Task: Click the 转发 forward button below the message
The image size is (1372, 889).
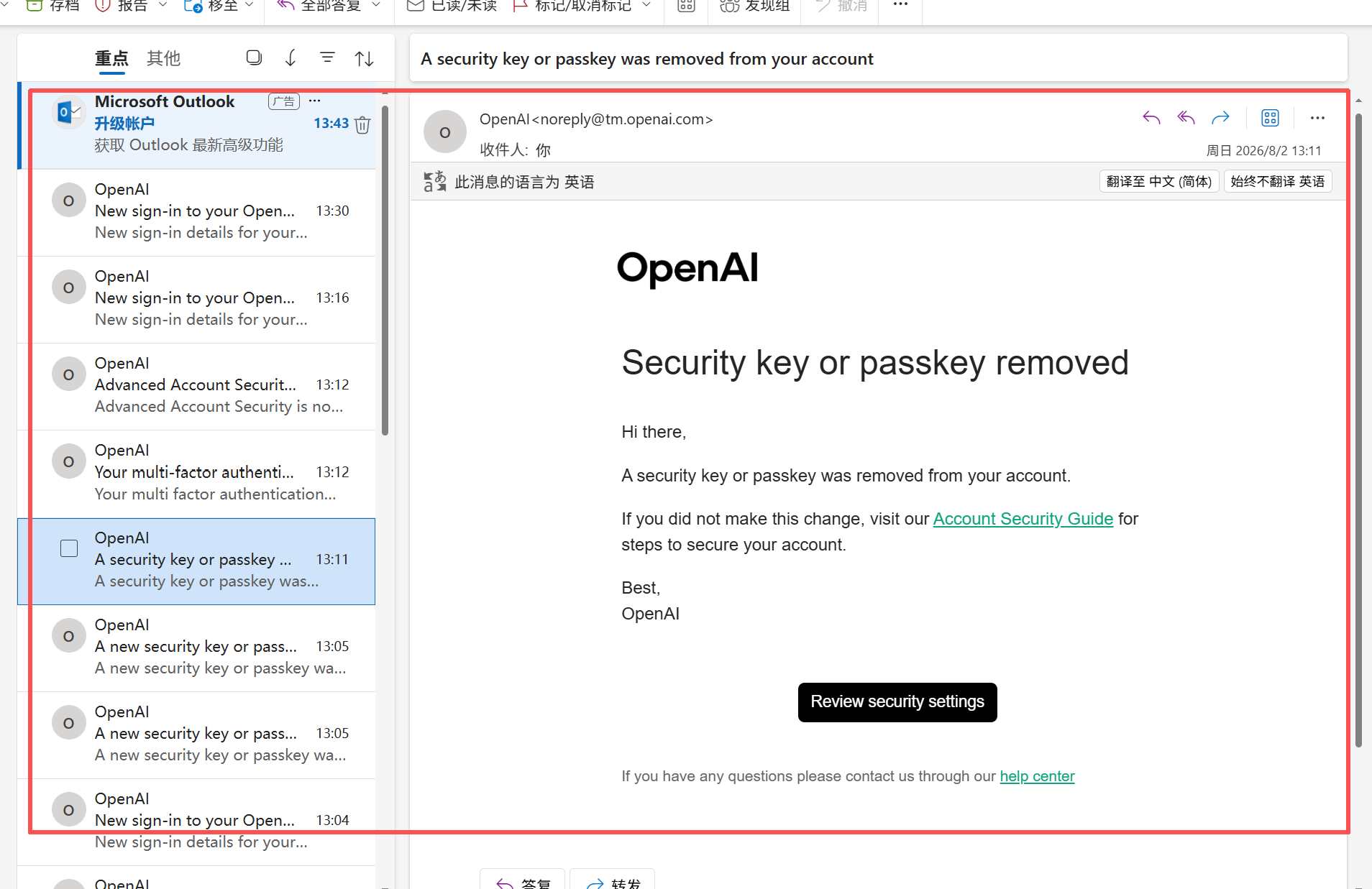Action: click(612, 880)
